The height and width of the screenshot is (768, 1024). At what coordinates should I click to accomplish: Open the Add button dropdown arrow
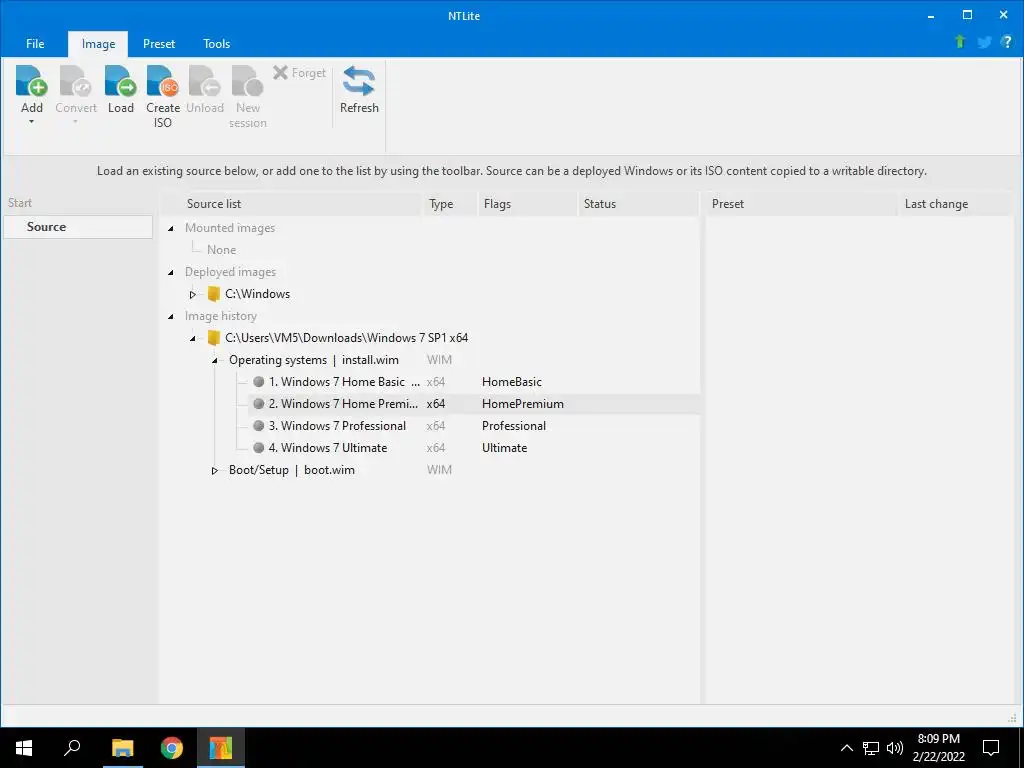(31, 122)
